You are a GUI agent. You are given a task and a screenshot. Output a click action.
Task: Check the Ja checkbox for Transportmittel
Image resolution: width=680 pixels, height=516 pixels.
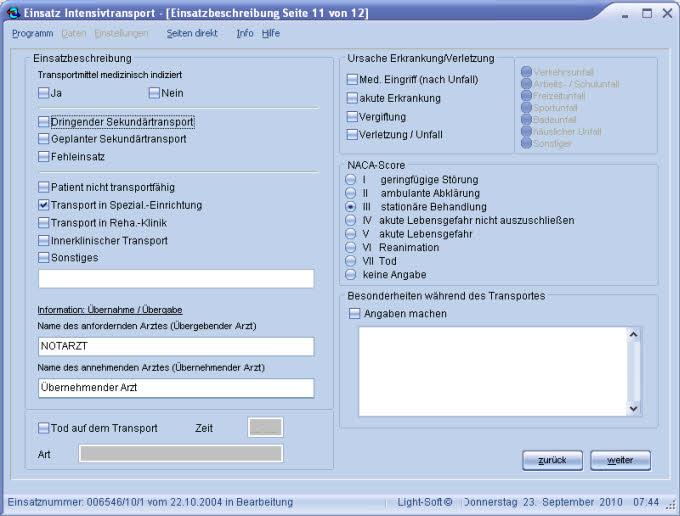click(43, 93)
